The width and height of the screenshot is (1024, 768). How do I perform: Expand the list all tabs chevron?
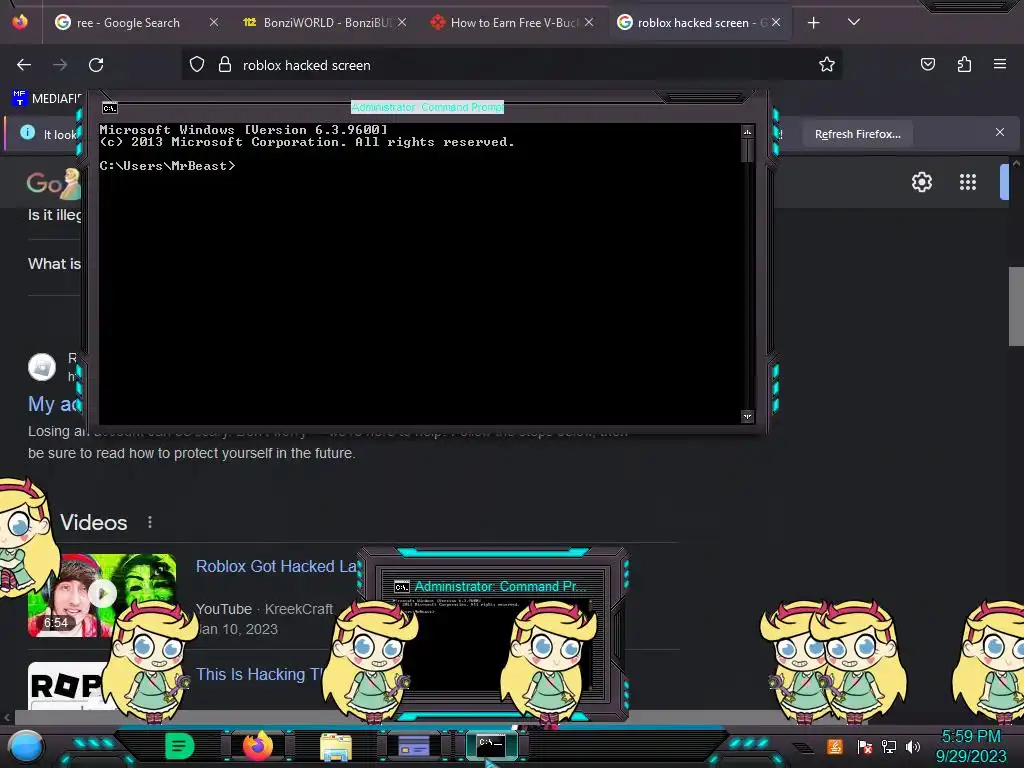click(x=854, y=22)
